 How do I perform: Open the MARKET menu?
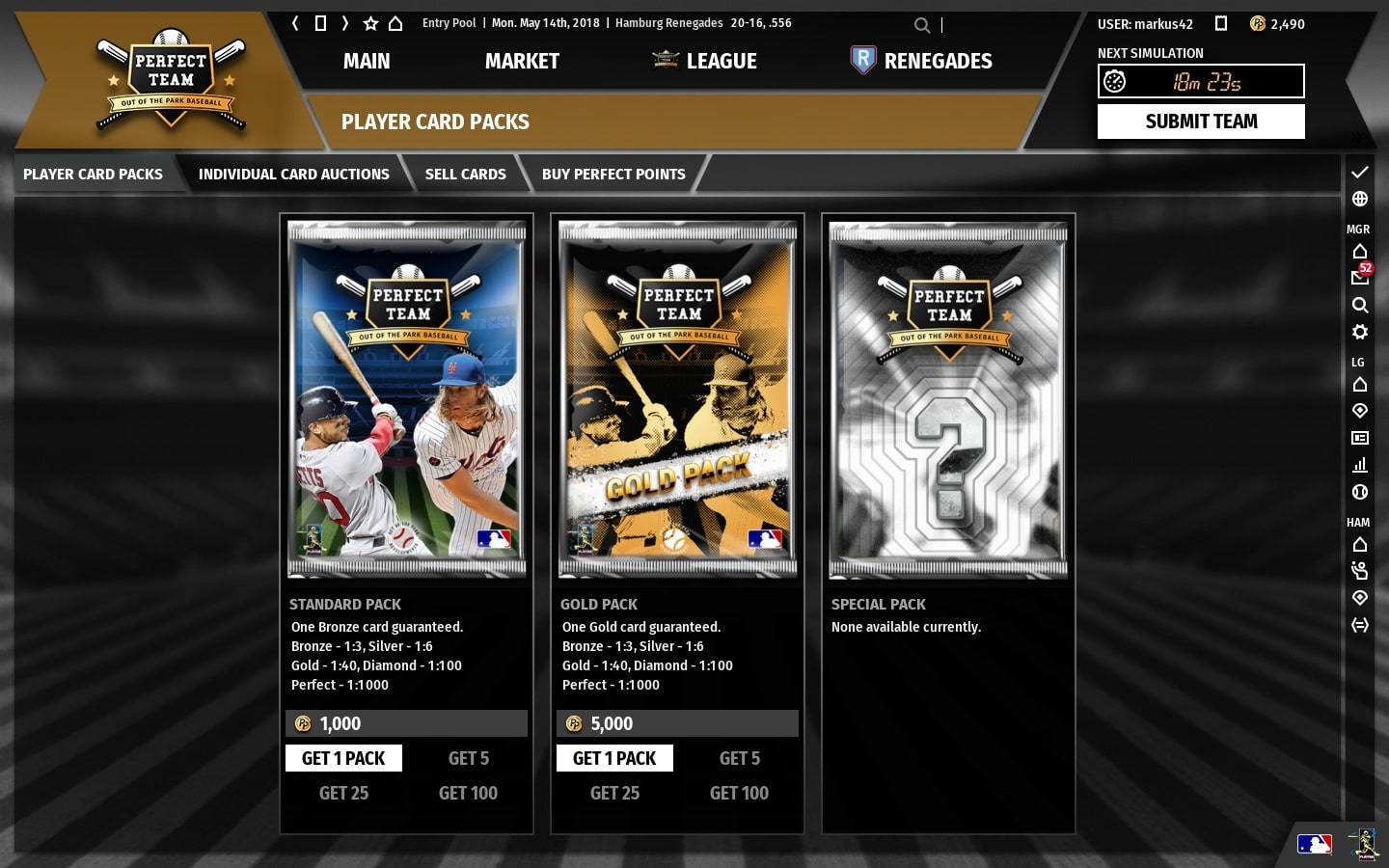[x=522, y=61]
